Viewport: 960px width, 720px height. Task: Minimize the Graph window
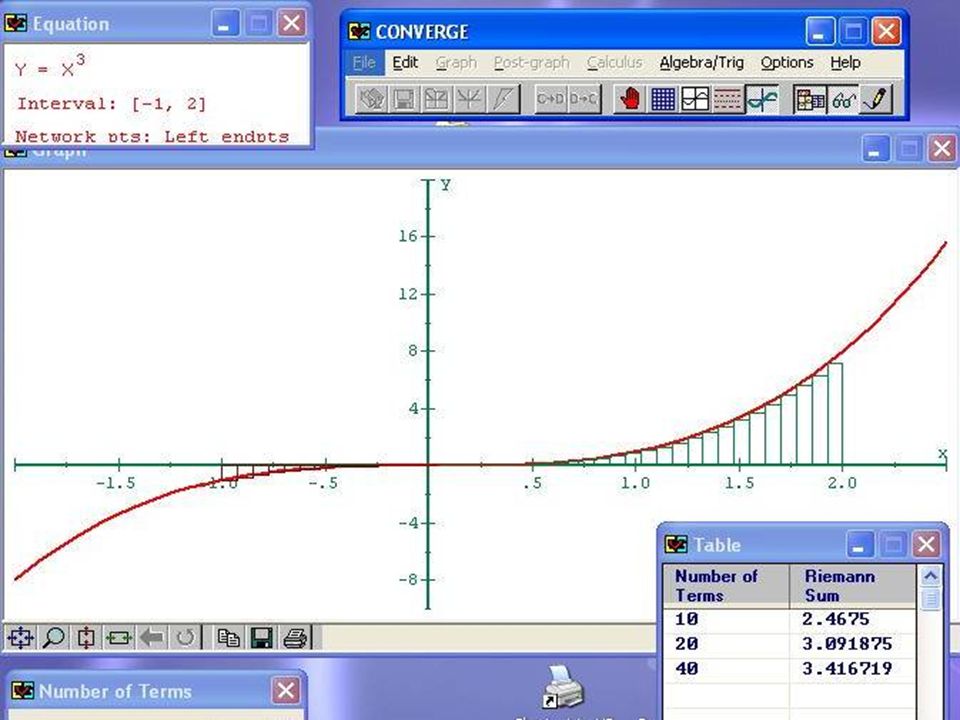click(875, 149)
